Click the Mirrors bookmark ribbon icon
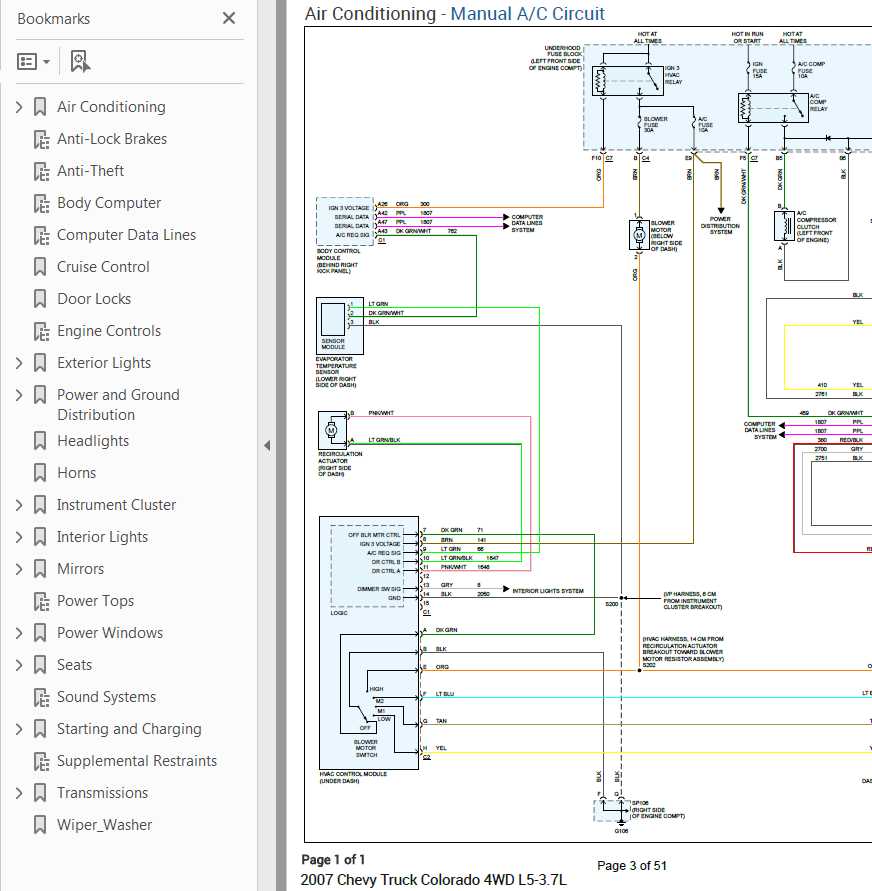 coord(40,569)
